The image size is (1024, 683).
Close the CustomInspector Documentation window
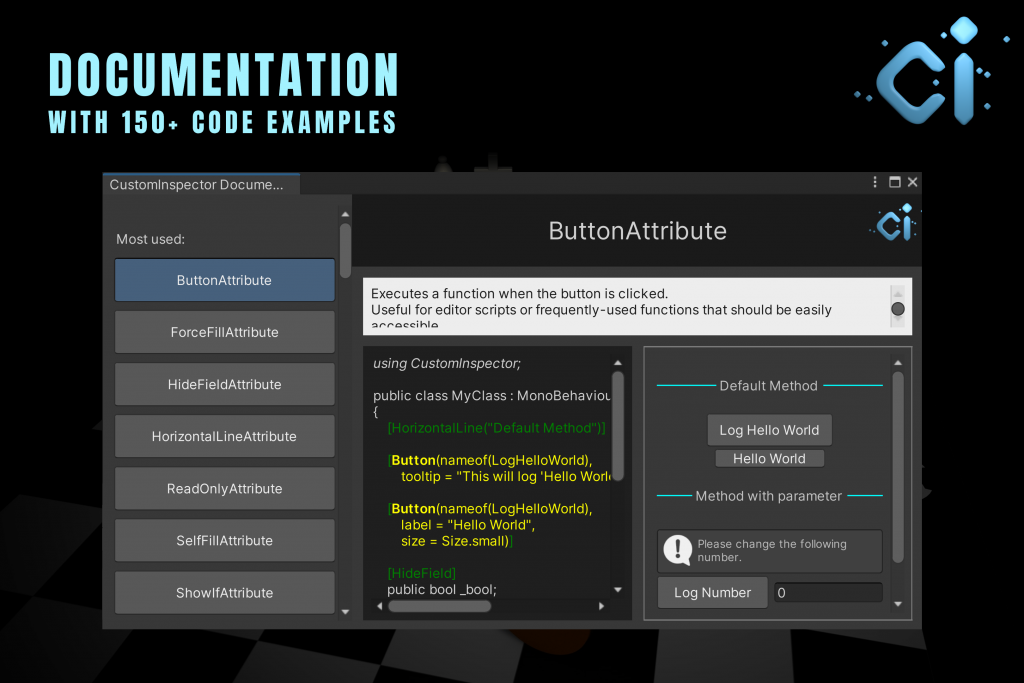[912, 182]
